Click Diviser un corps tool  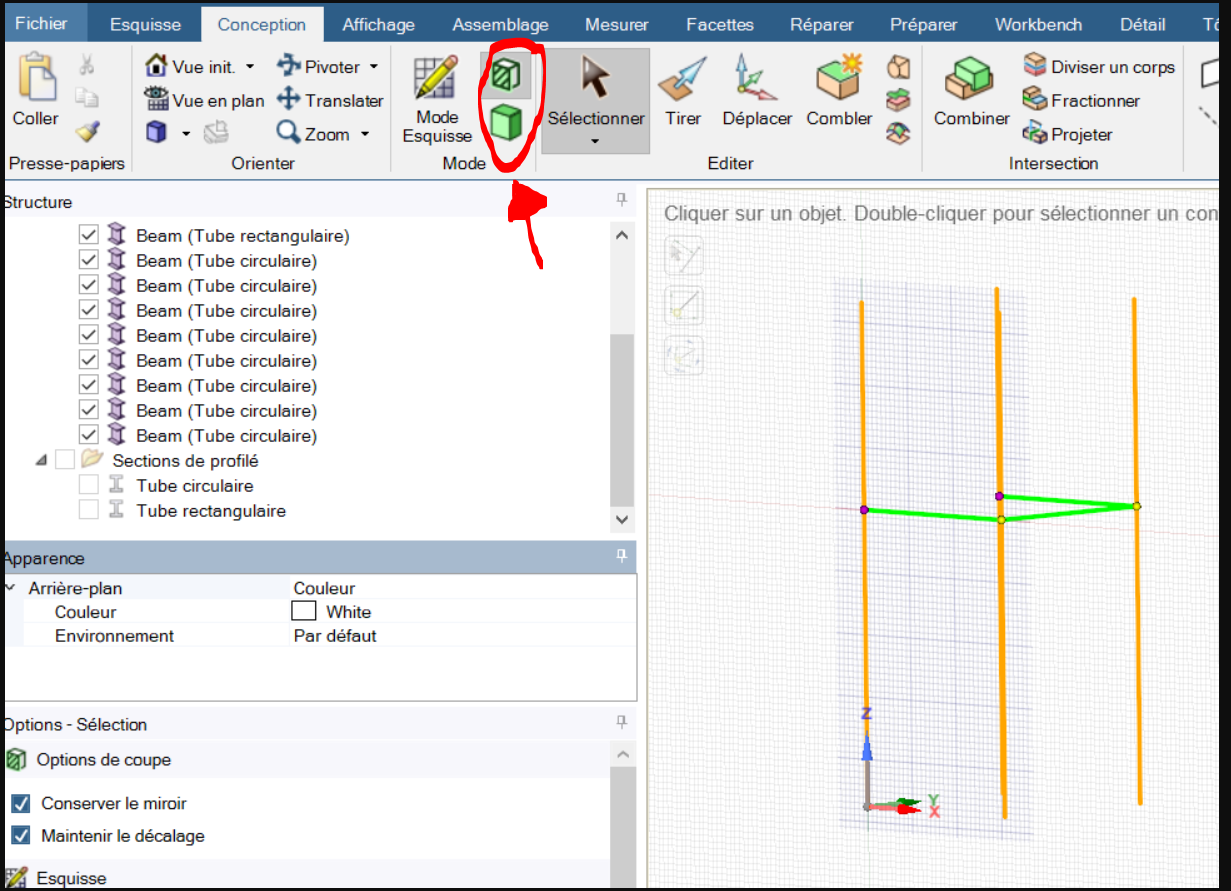1099,67
